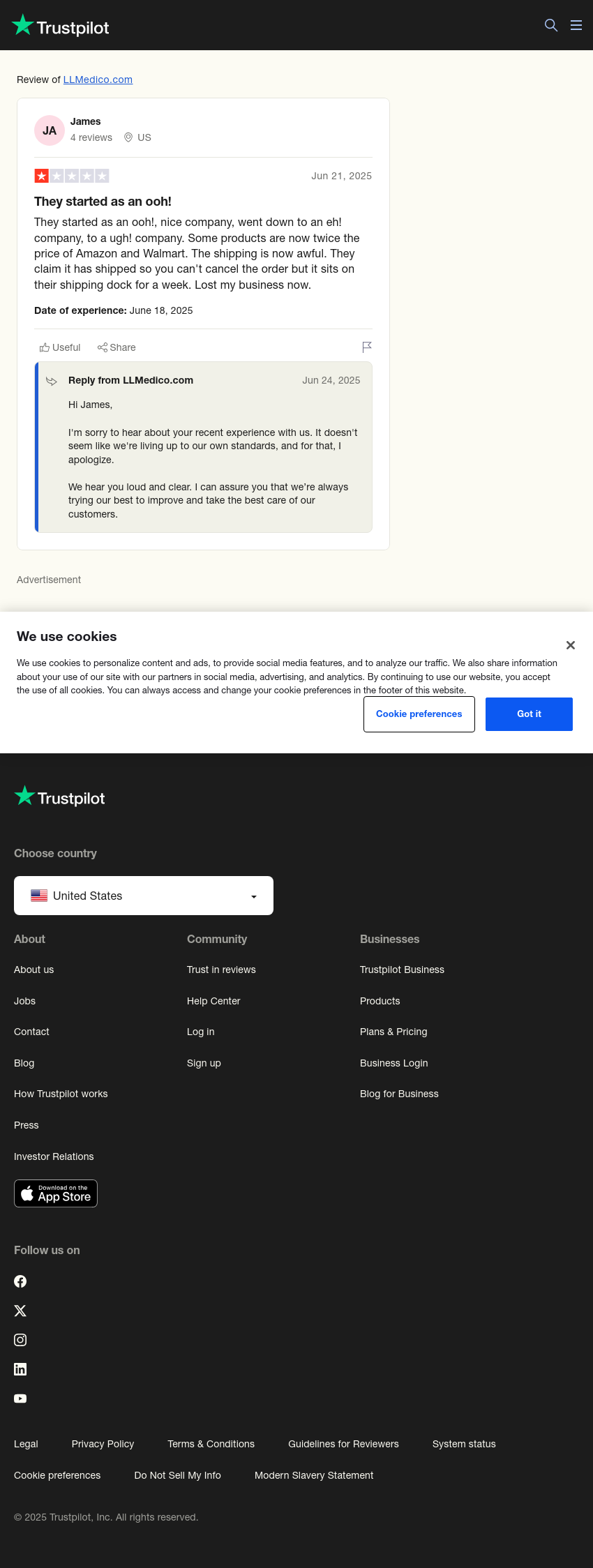
Task: Open James reviewer profile name
Action: coord(86,121)
